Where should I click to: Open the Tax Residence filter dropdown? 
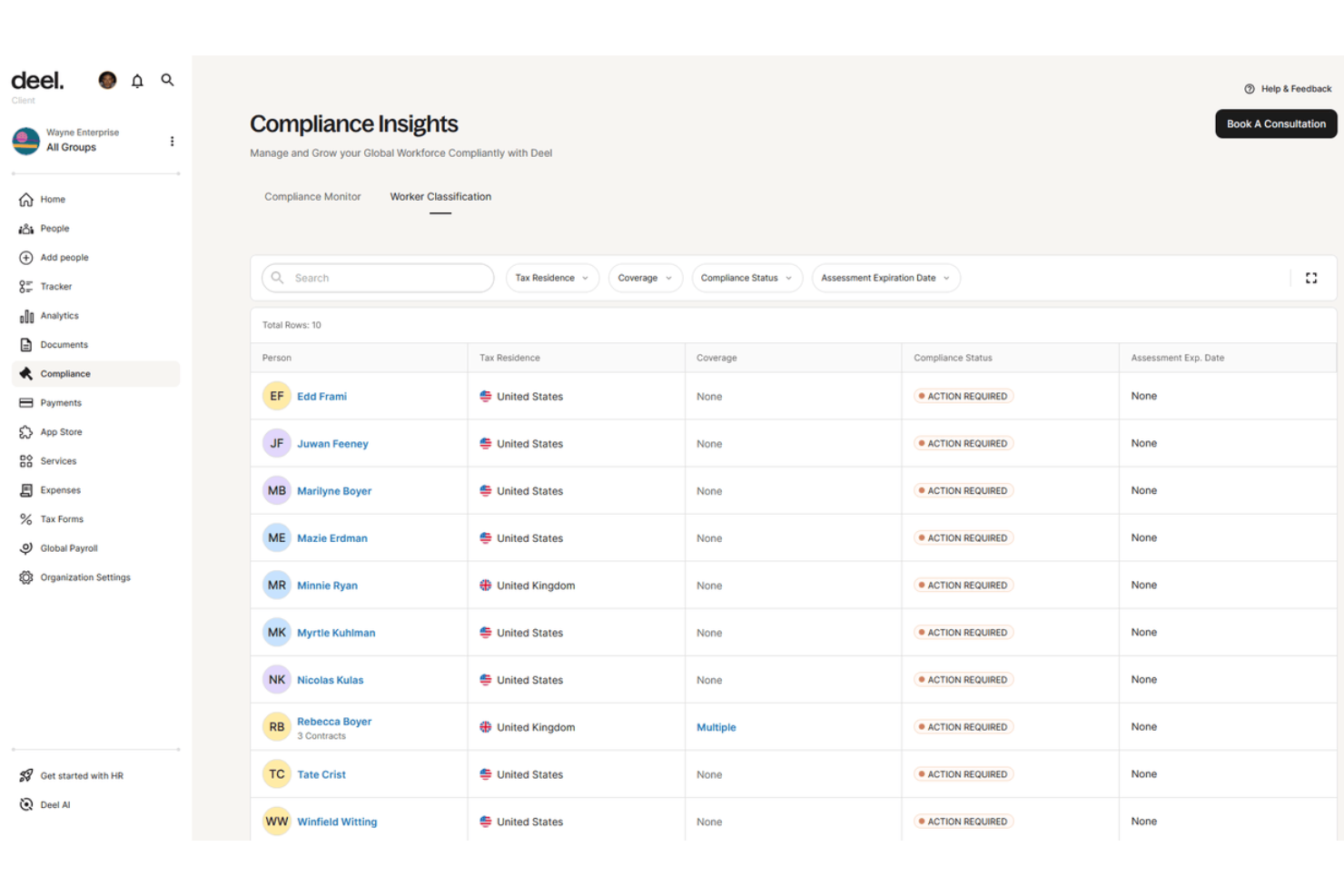pos(552,278)
